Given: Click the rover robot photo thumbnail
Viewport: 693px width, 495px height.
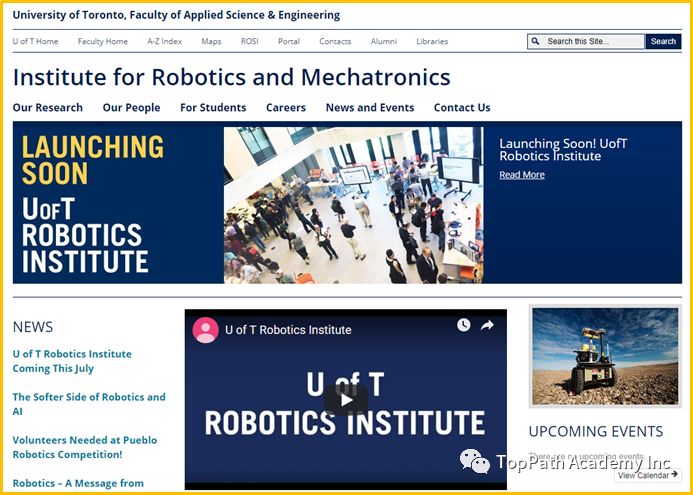Looking at the screenshot, I should (605, 356).
